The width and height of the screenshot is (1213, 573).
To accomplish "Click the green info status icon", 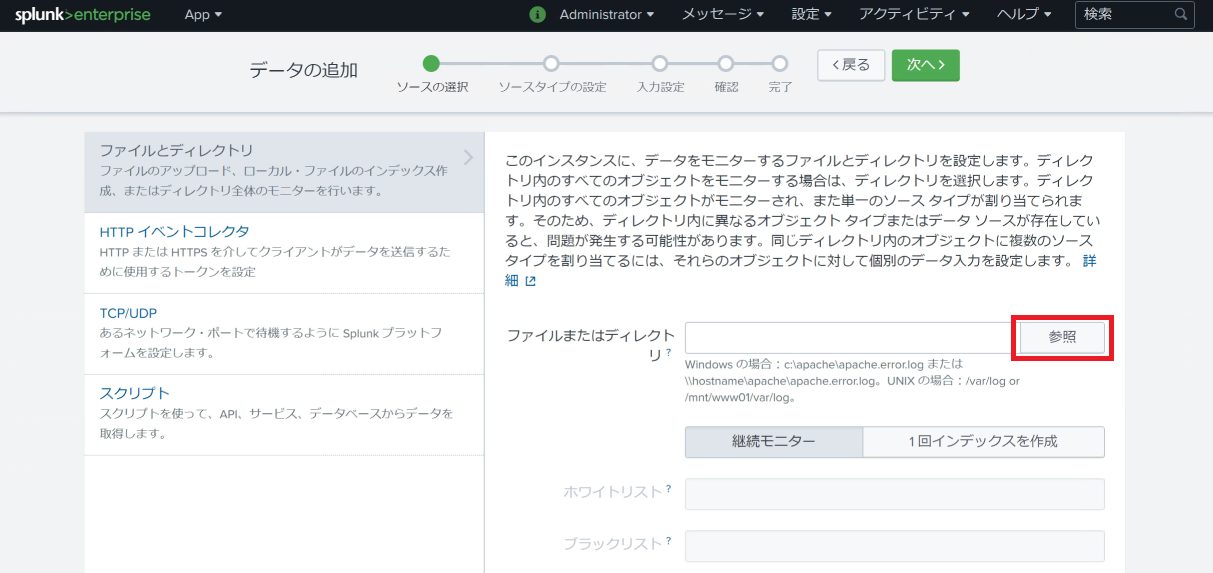I will [x=538, y=15].
